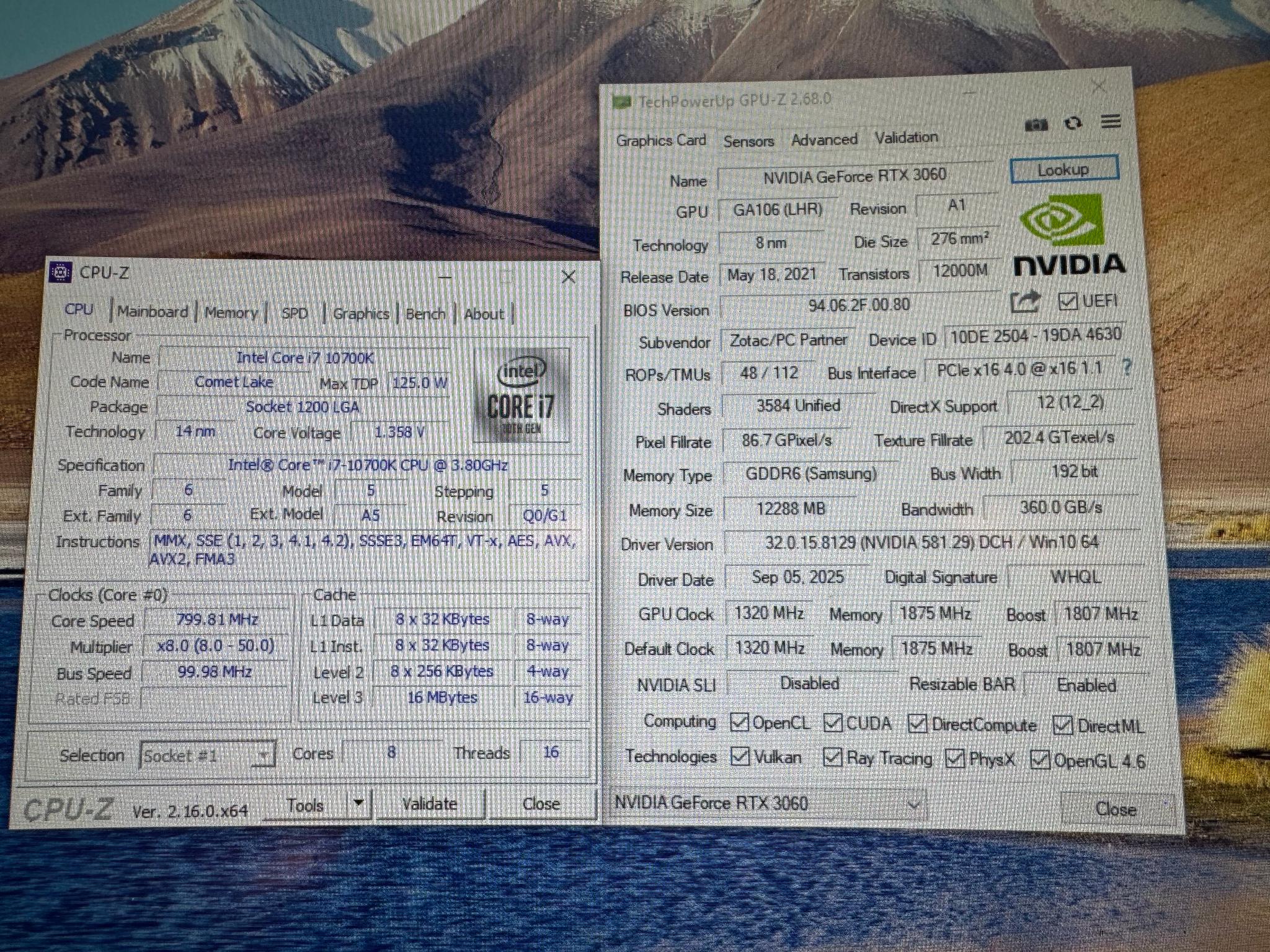Select the Graphics Card tab in GPU-Z

661,141
